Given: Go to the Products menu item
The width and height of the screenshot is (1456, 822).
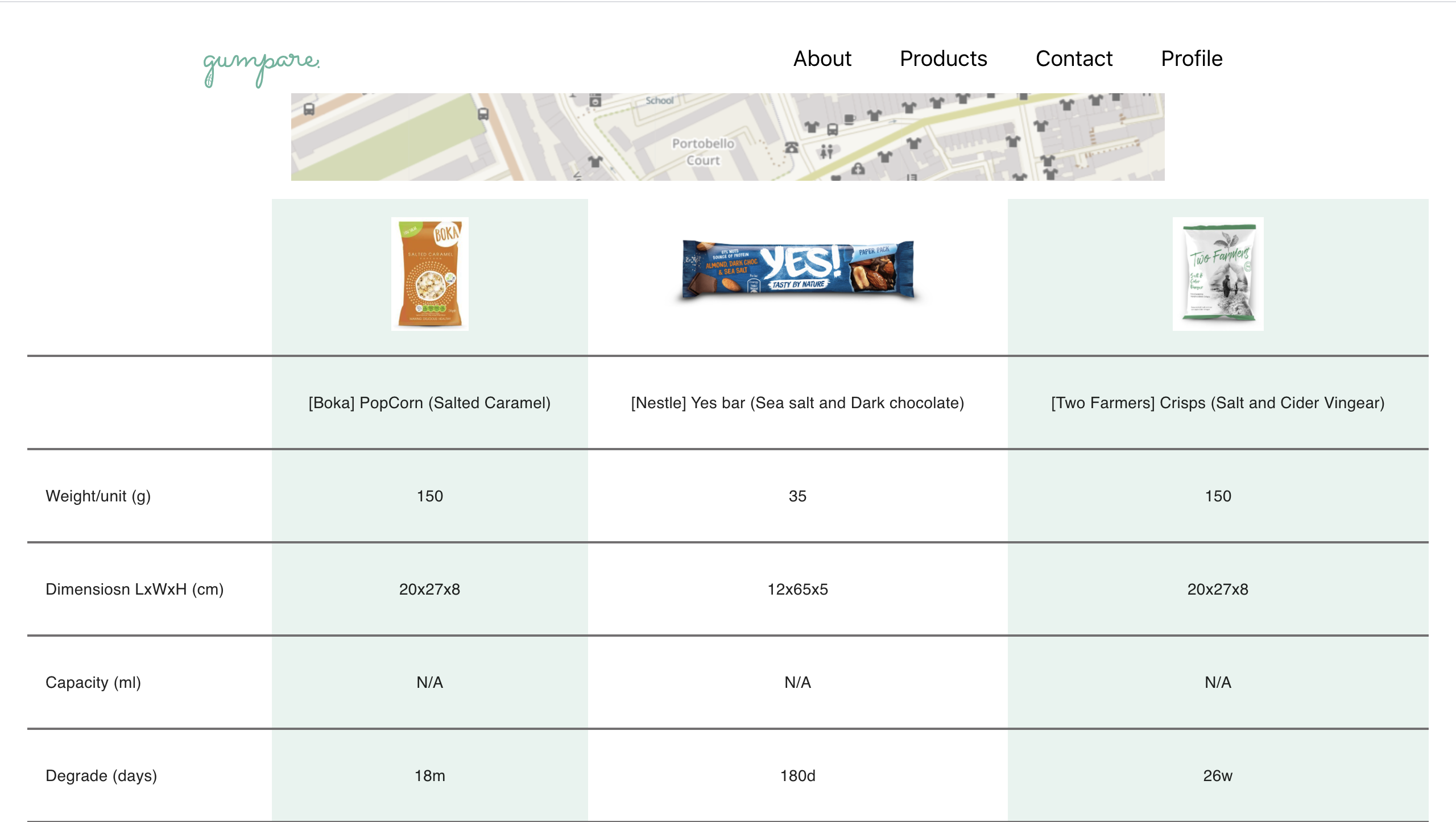Looking at the screenshot, I should [943, 59].
